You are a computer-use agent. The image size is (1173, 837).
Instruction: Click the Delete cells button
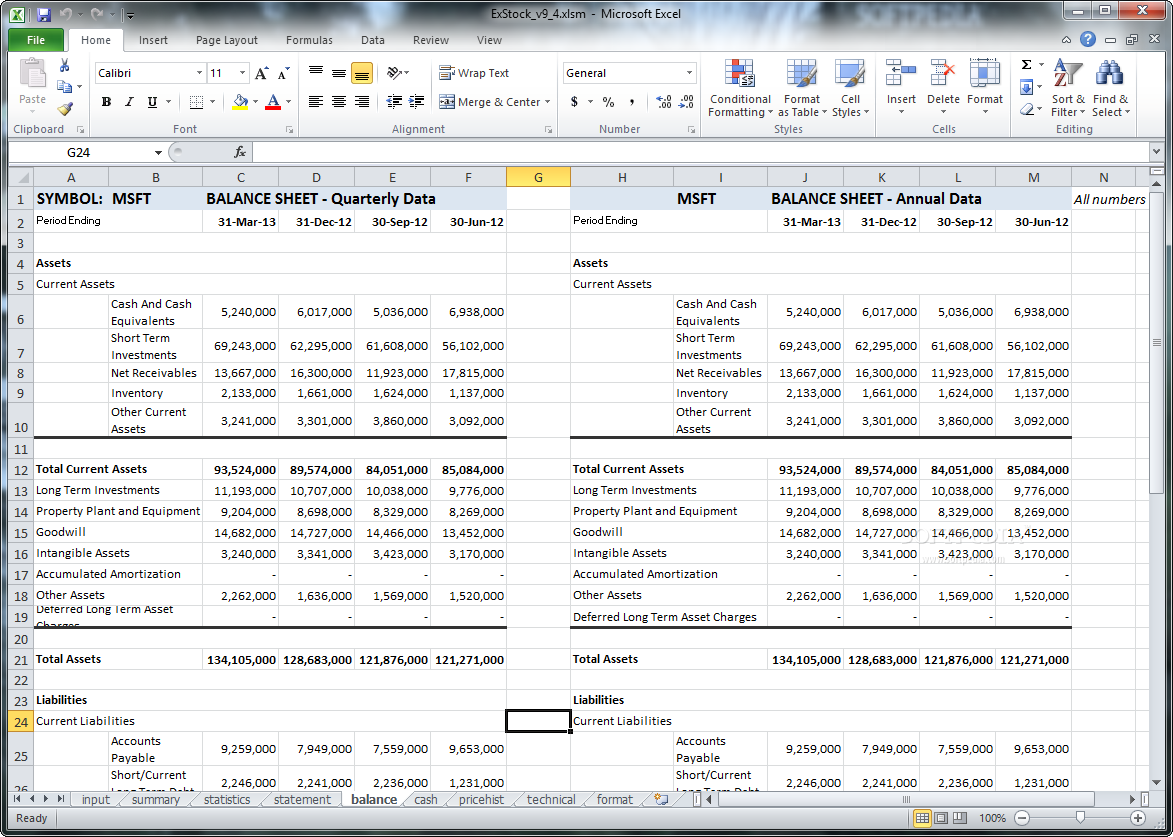(943, 88)
